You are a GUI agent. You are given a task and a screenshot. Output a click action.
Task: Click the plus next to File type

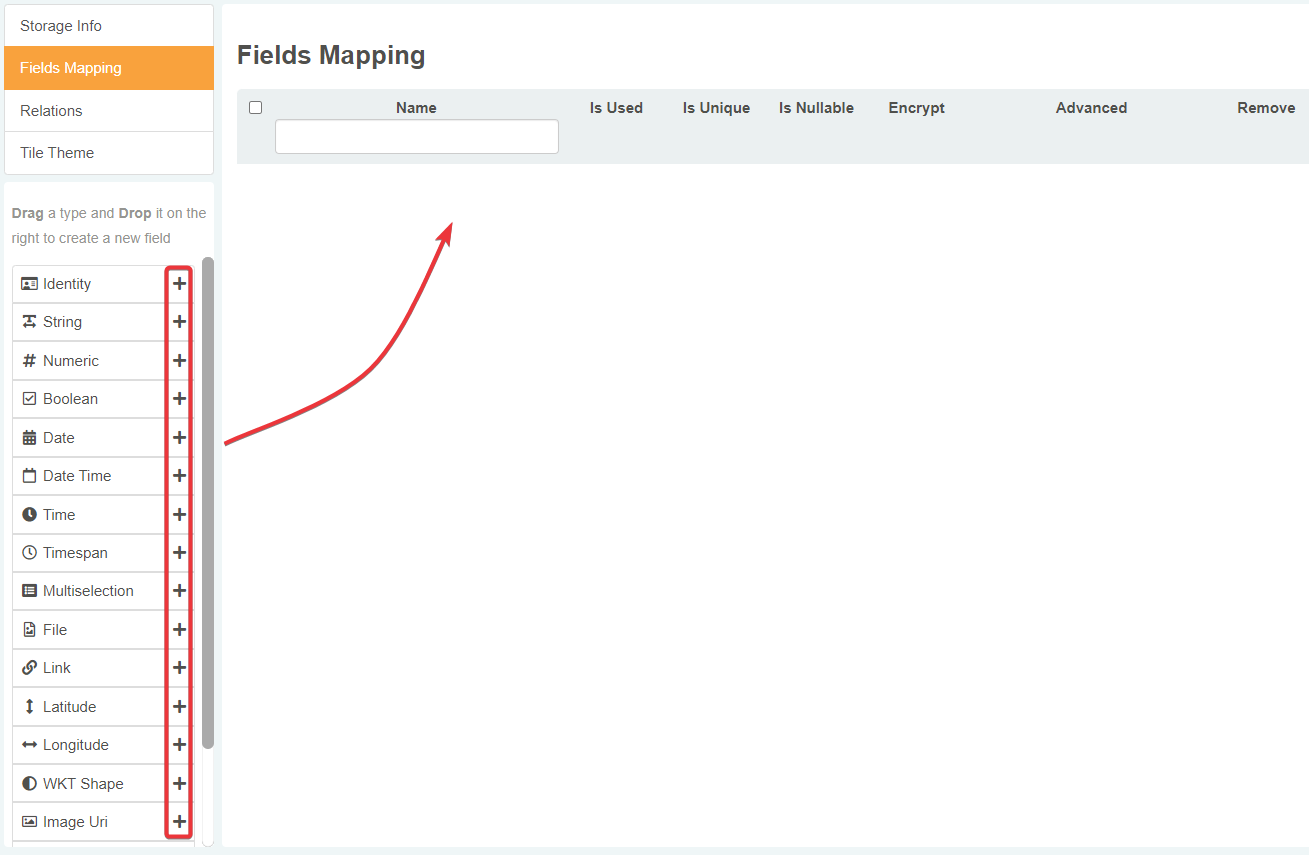[180, 630]
